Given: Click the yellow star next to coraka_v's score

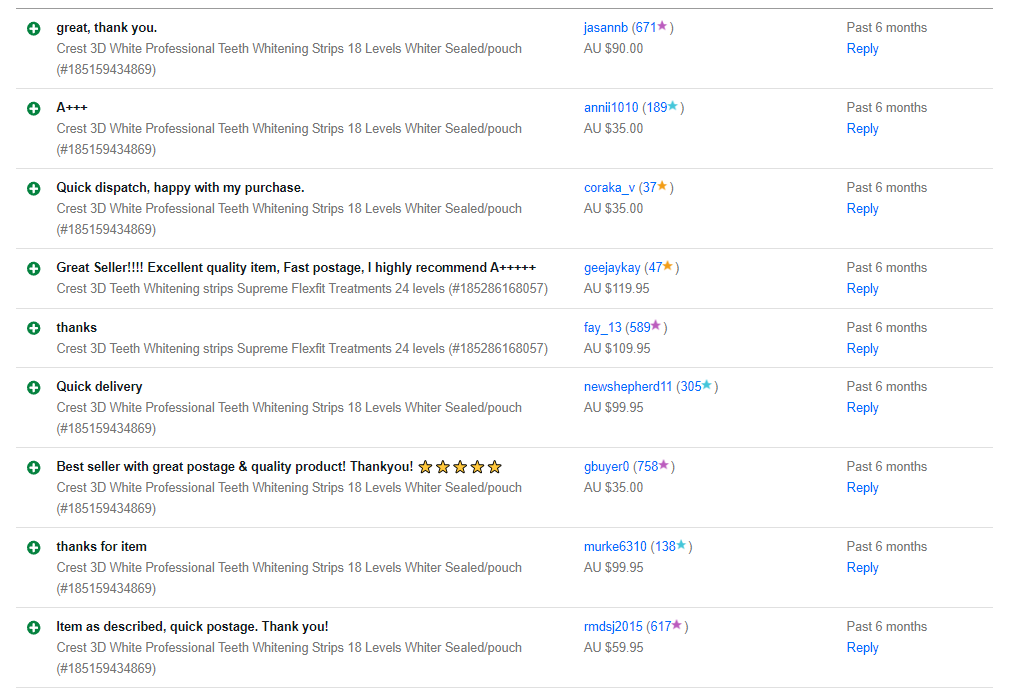Looking at the screenshot, I should point(662,186).
